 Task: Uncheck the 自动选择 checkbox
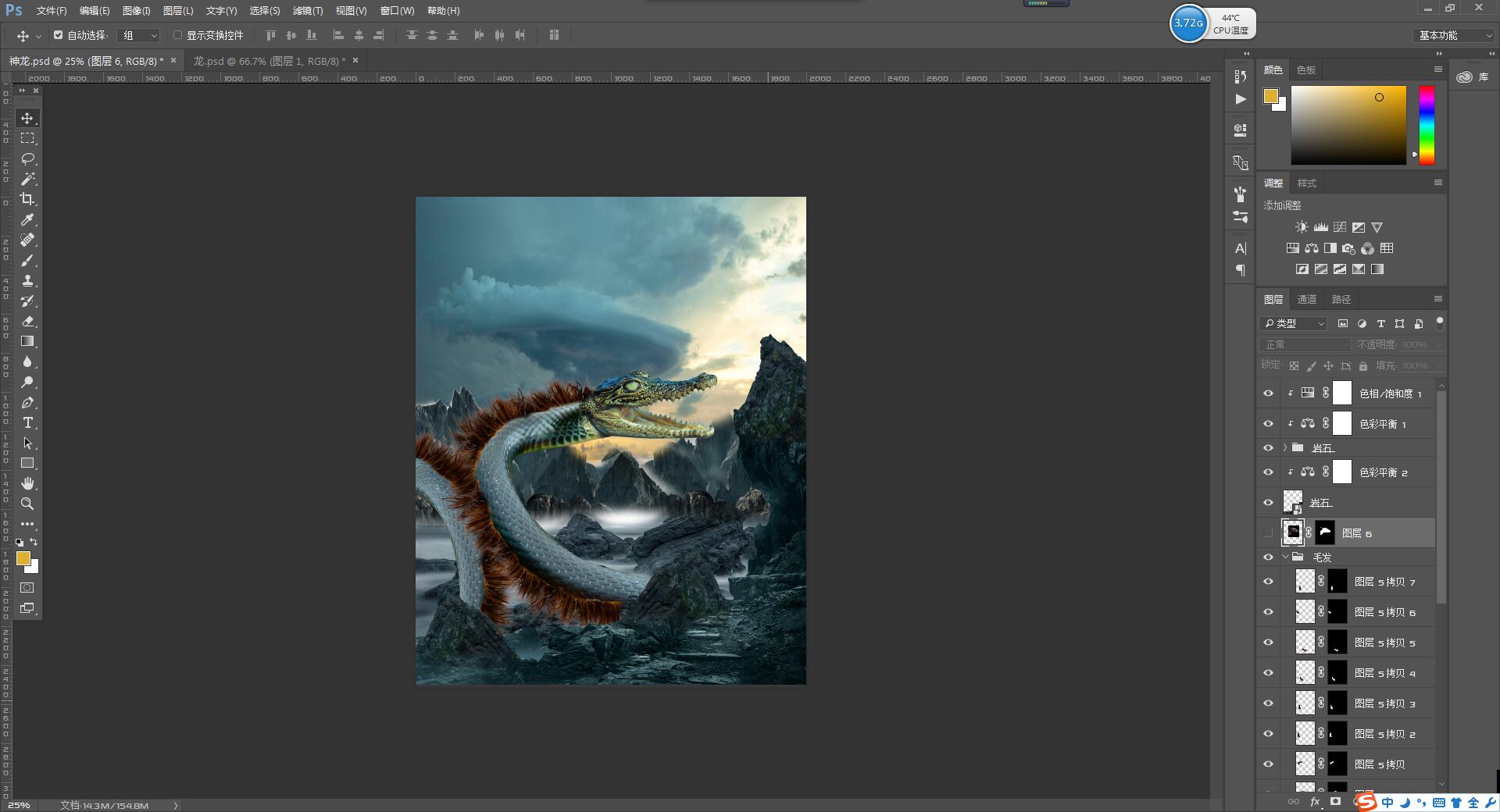[58, 35]
